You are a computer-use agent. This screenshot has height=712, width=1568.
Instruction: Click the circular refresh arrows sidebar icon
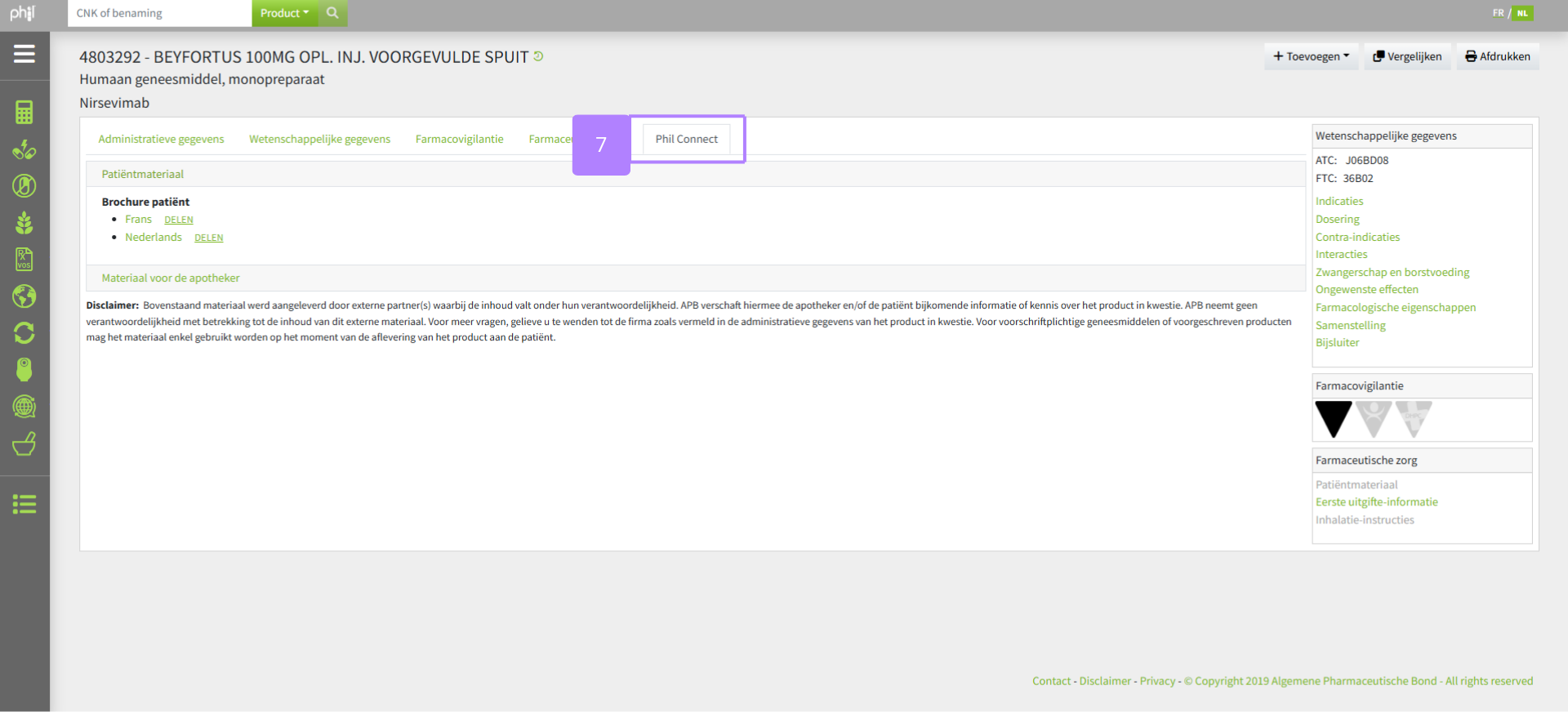pyautogui.click(x=24, y=333)
